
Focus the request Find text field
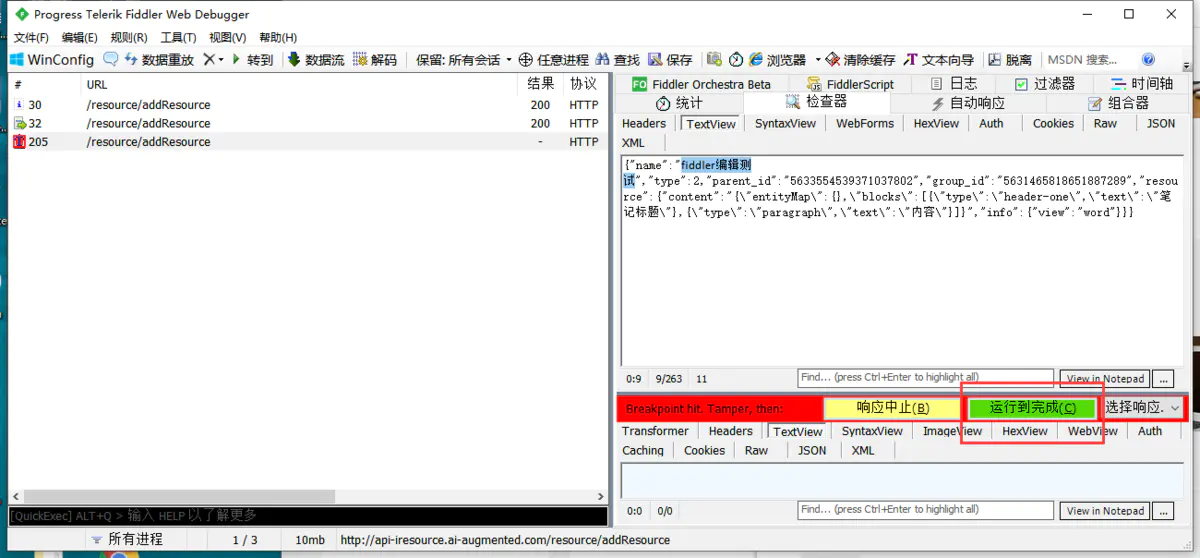[x=927, y=378]
